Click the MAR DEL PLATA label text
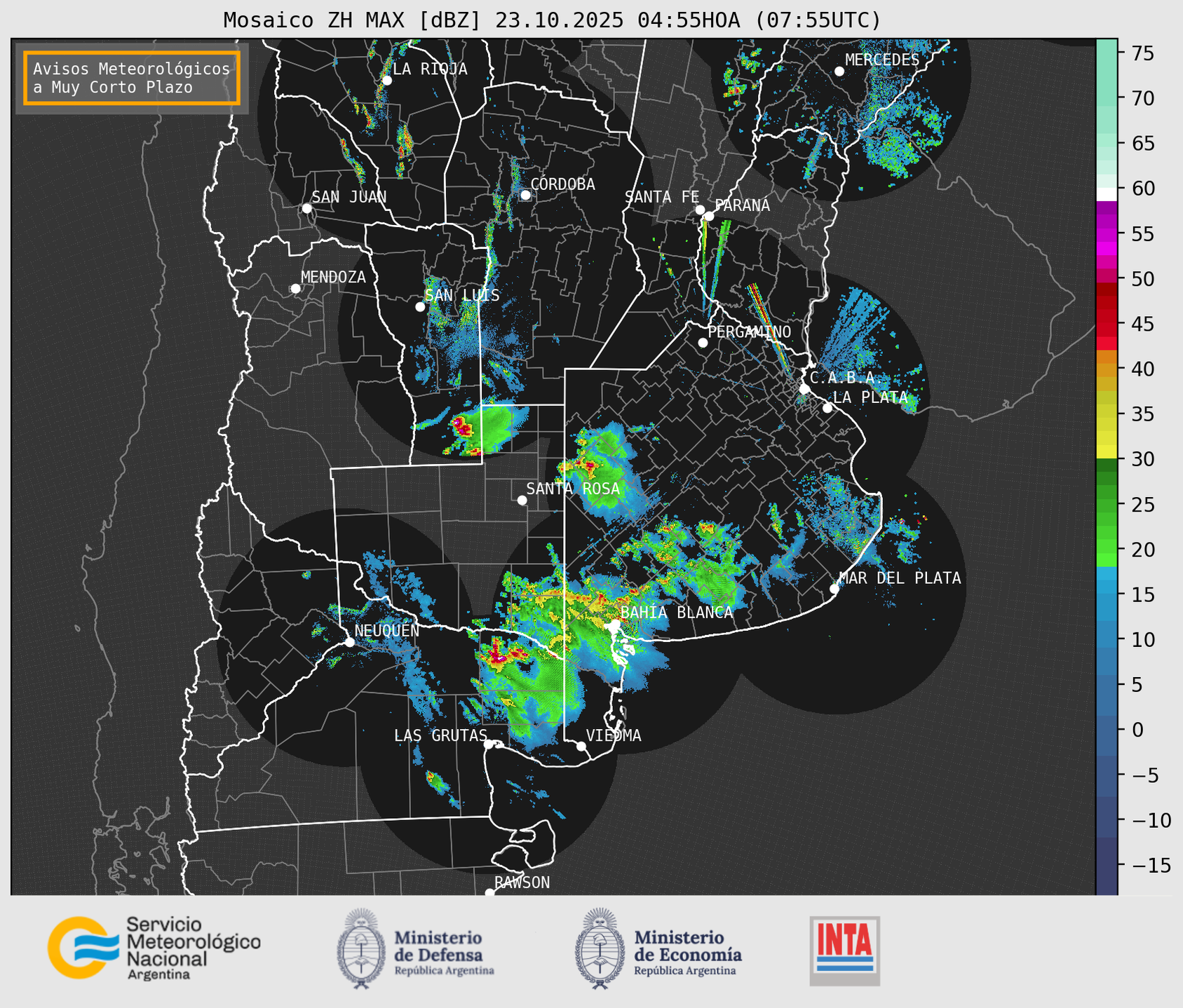The width and height of the screenshot is (1183, 1008). coord(900,578)
